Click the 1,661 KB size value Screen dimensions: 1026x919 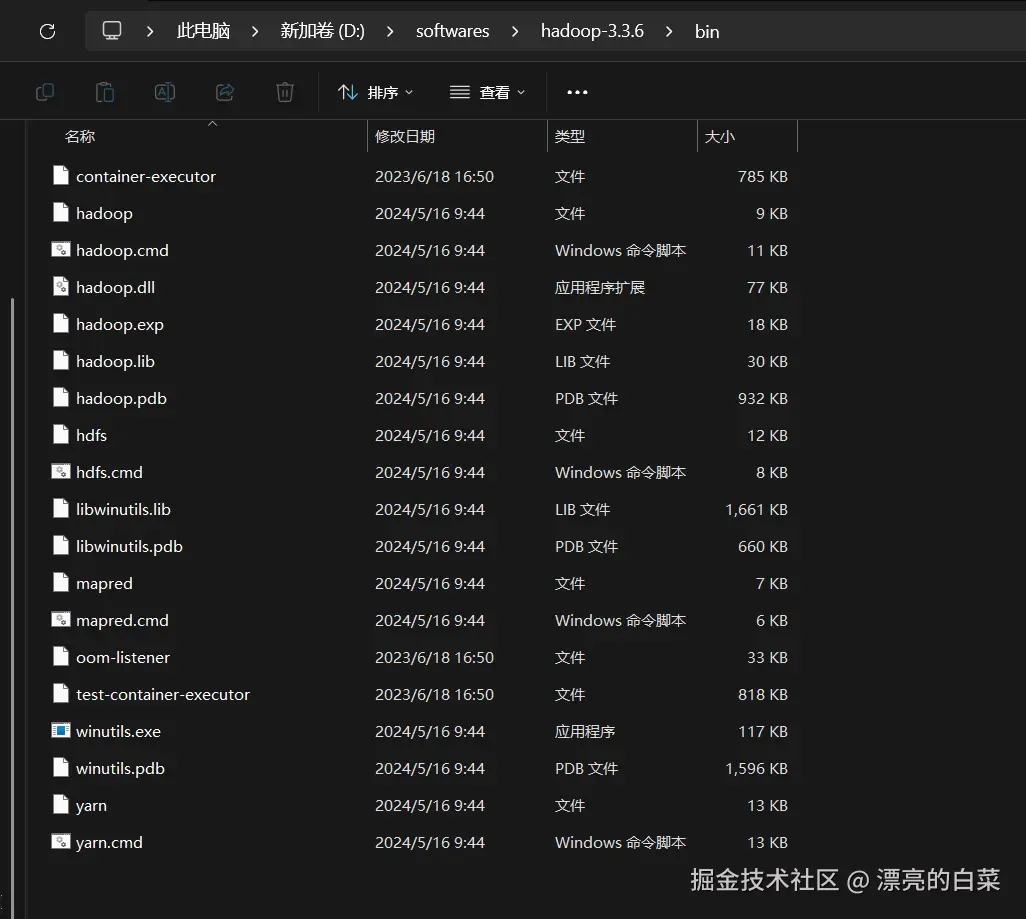[756, 509]
